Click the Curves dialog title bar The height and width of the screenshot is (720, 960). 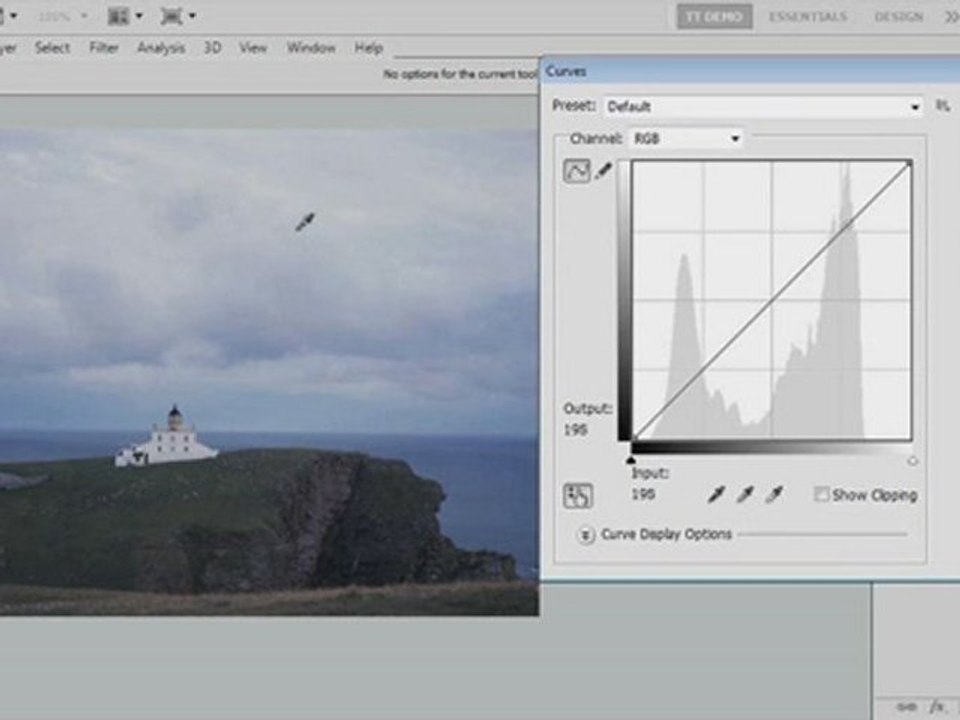[750, 71]
